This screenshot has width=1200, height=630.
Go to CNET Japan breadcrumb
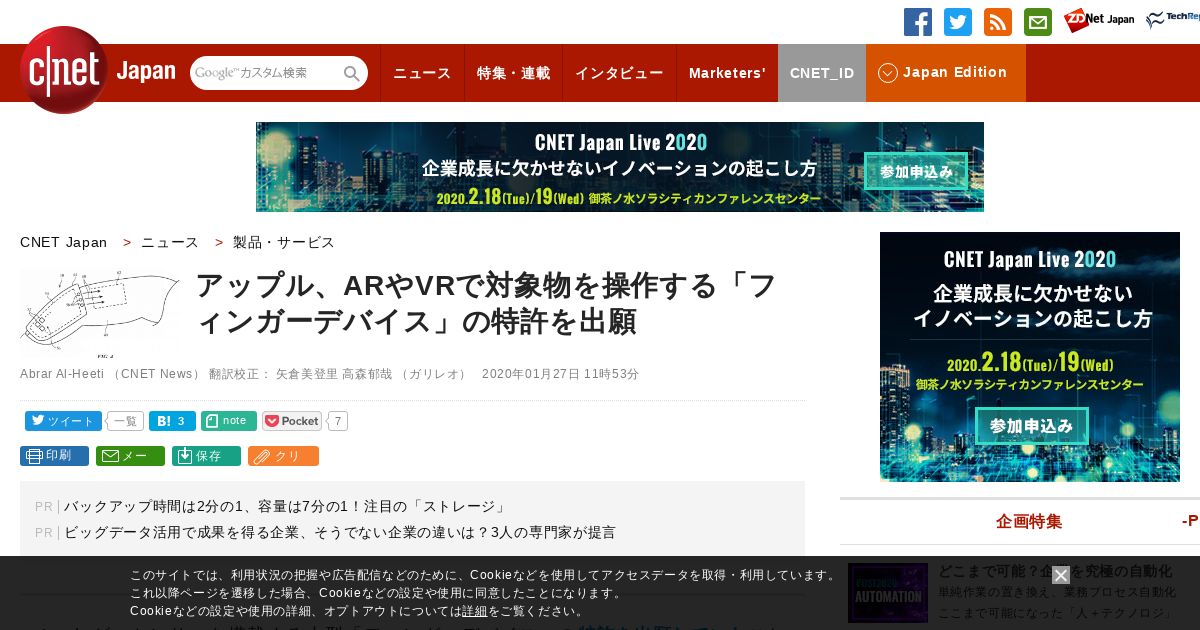click(x=64, y=242)
